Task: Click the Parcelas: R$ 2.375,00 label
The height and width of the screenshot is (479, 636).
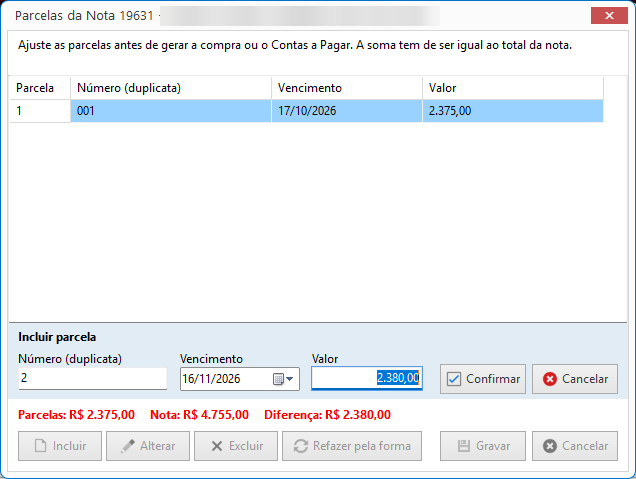Action: tap(76, 415)
